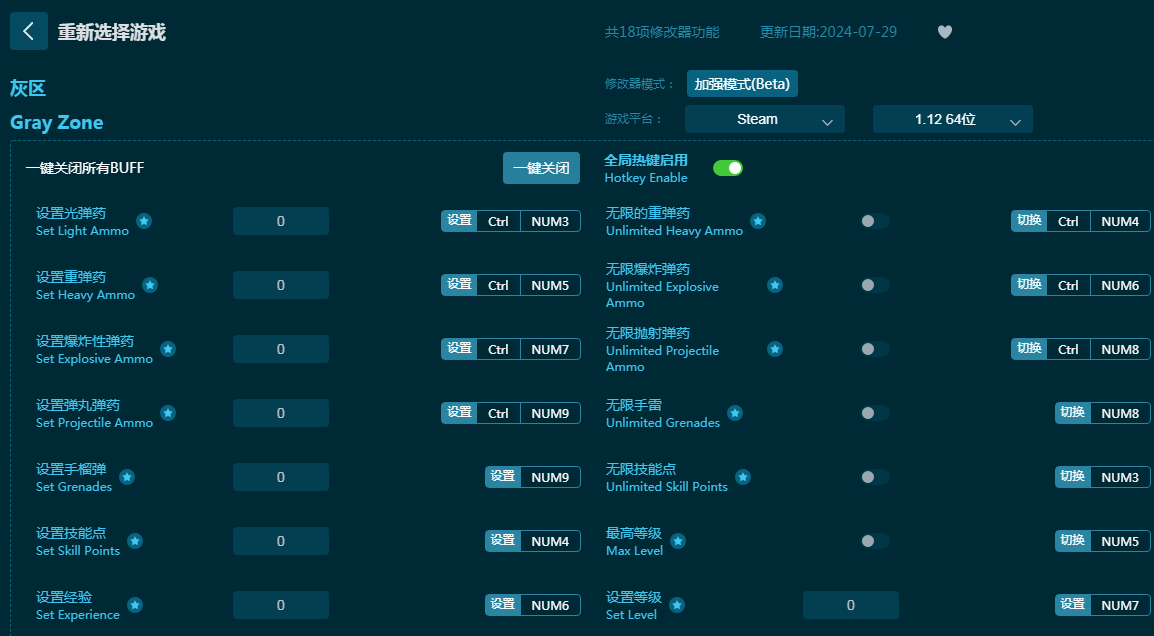Star the Set Explosive Ammo option
This screenshot has width=1154, height=636.
pyautogui.click(x=168, y=349)
